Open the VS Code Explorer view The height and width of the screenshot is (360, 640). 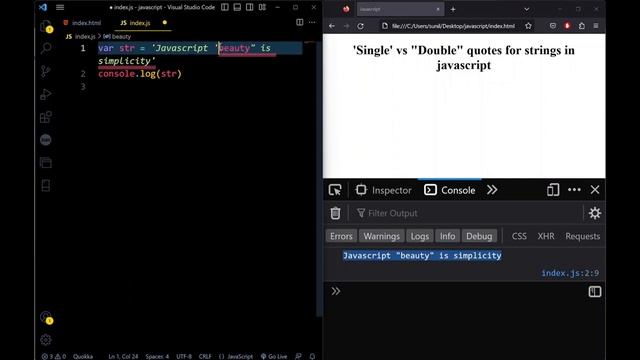tap(46, 27)
